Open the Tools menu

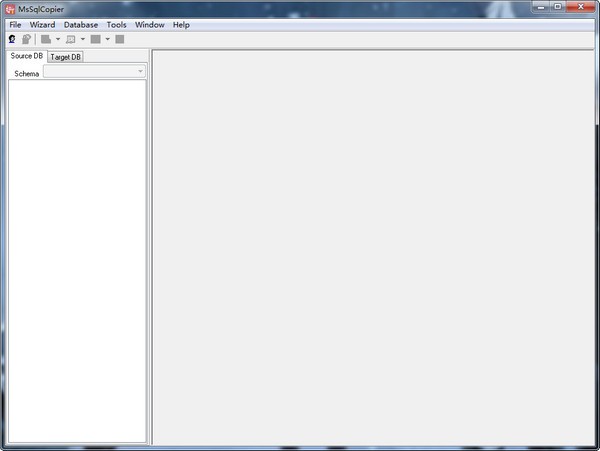[117, 24]
